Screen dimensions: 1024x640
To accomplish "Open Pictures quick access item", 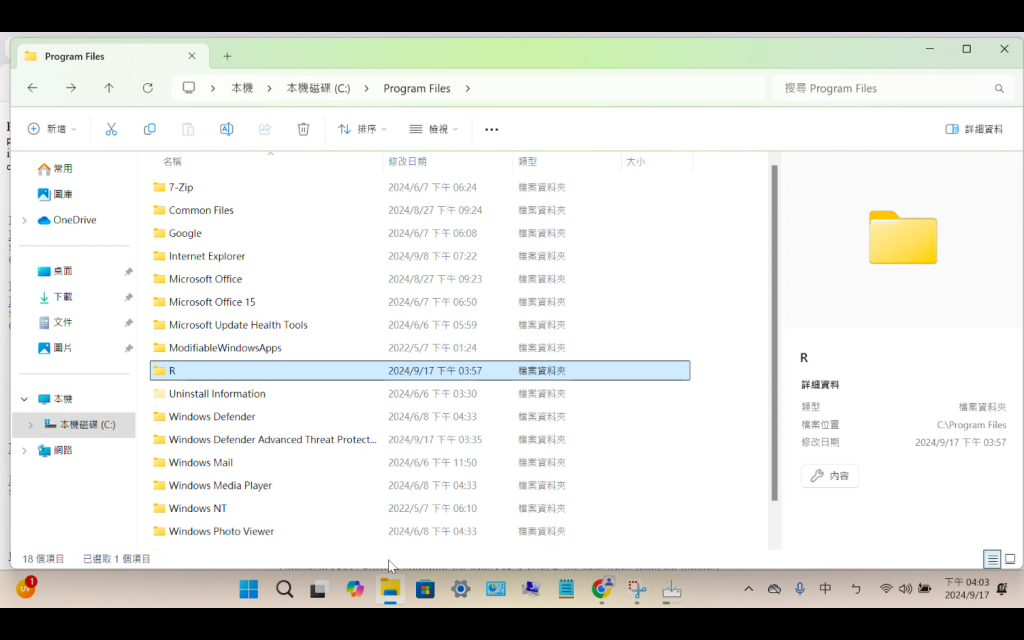I will pyautogui.click(x=55, y=348).
